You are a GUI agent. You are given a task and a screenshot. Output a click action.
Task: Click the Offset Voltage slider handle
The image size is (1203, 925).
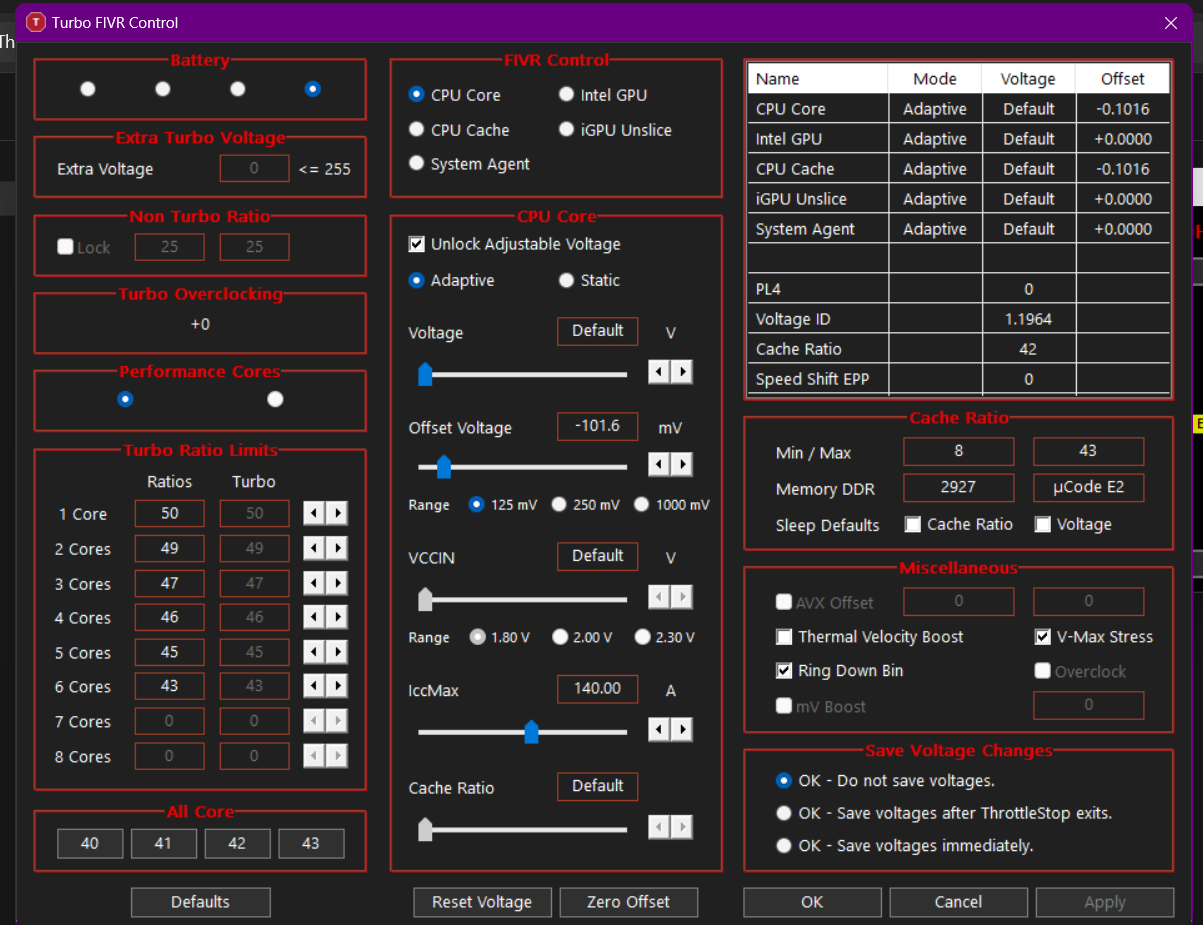click(x=444, y=467)
